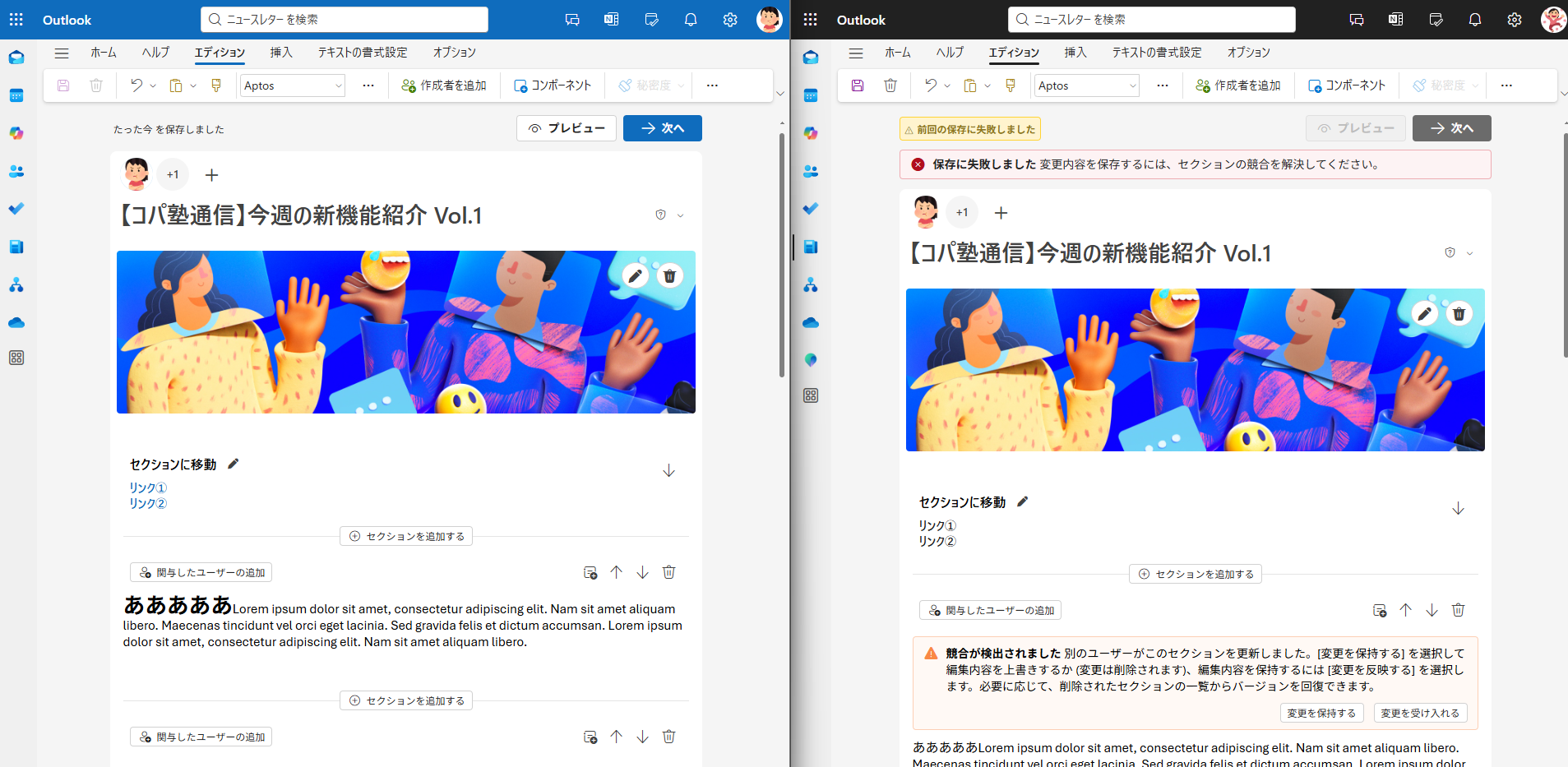Edit the セクションに移動 heading in left window
The height and width of the screenshot is (767, 1568).
[234, 464]
